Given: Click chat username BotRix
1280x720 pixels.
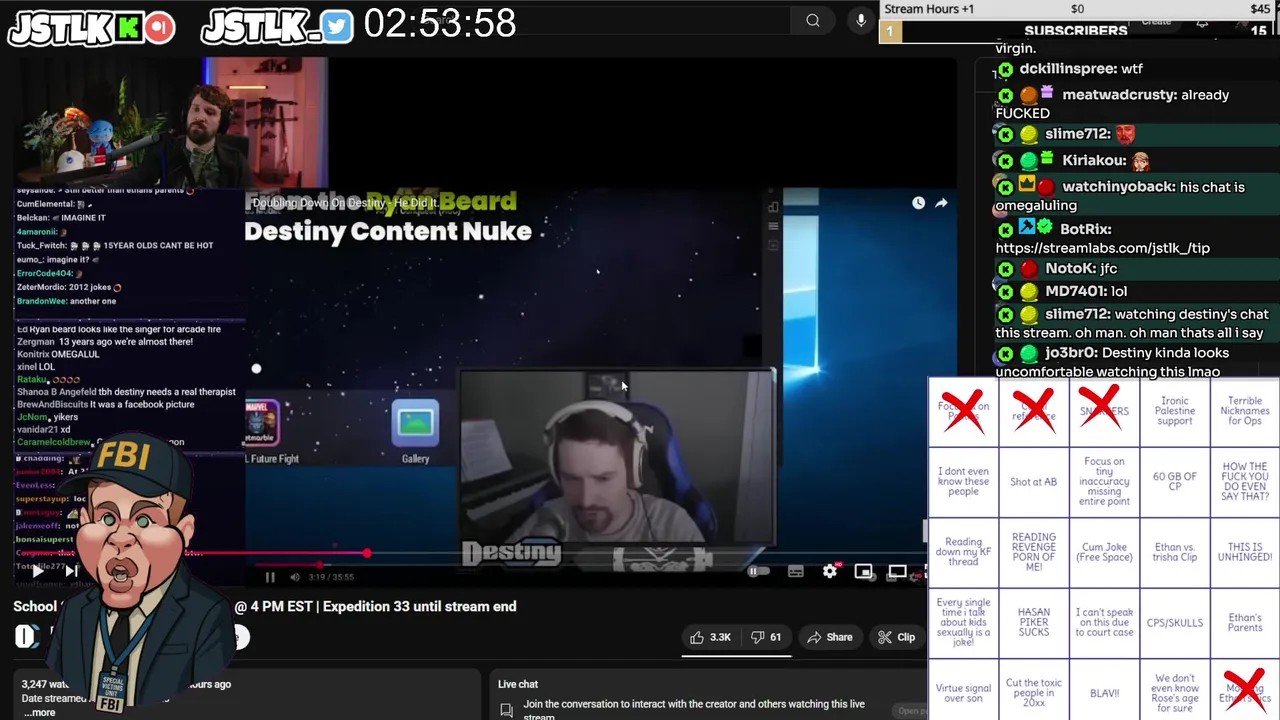Looking at the screenshot, I should point(1085,229).
